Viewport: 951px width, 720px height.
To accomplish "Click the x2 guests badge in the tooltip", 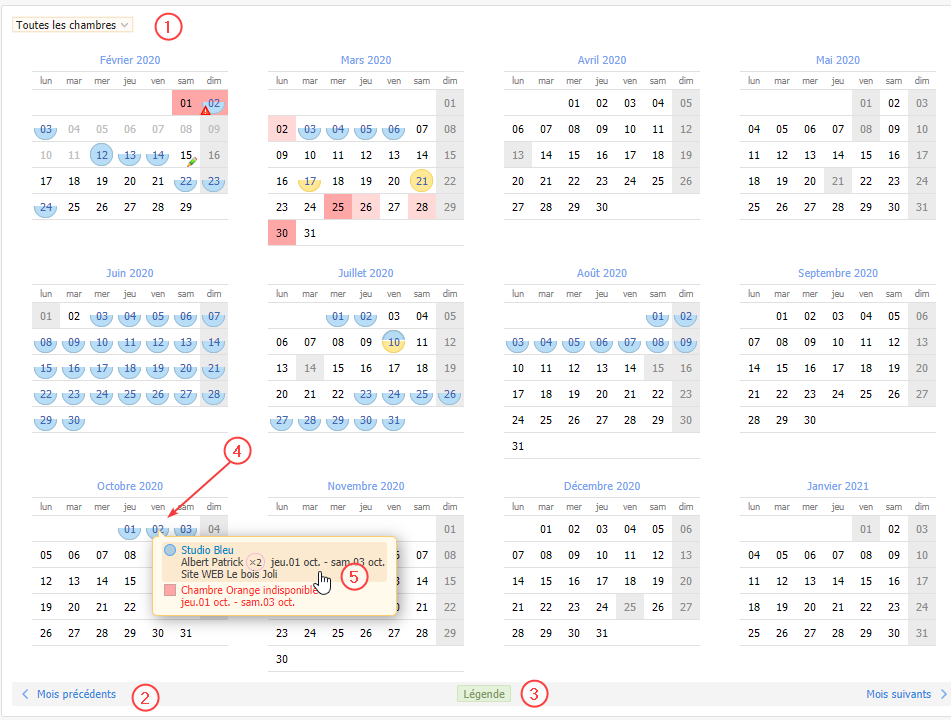I will pos(256,562).
